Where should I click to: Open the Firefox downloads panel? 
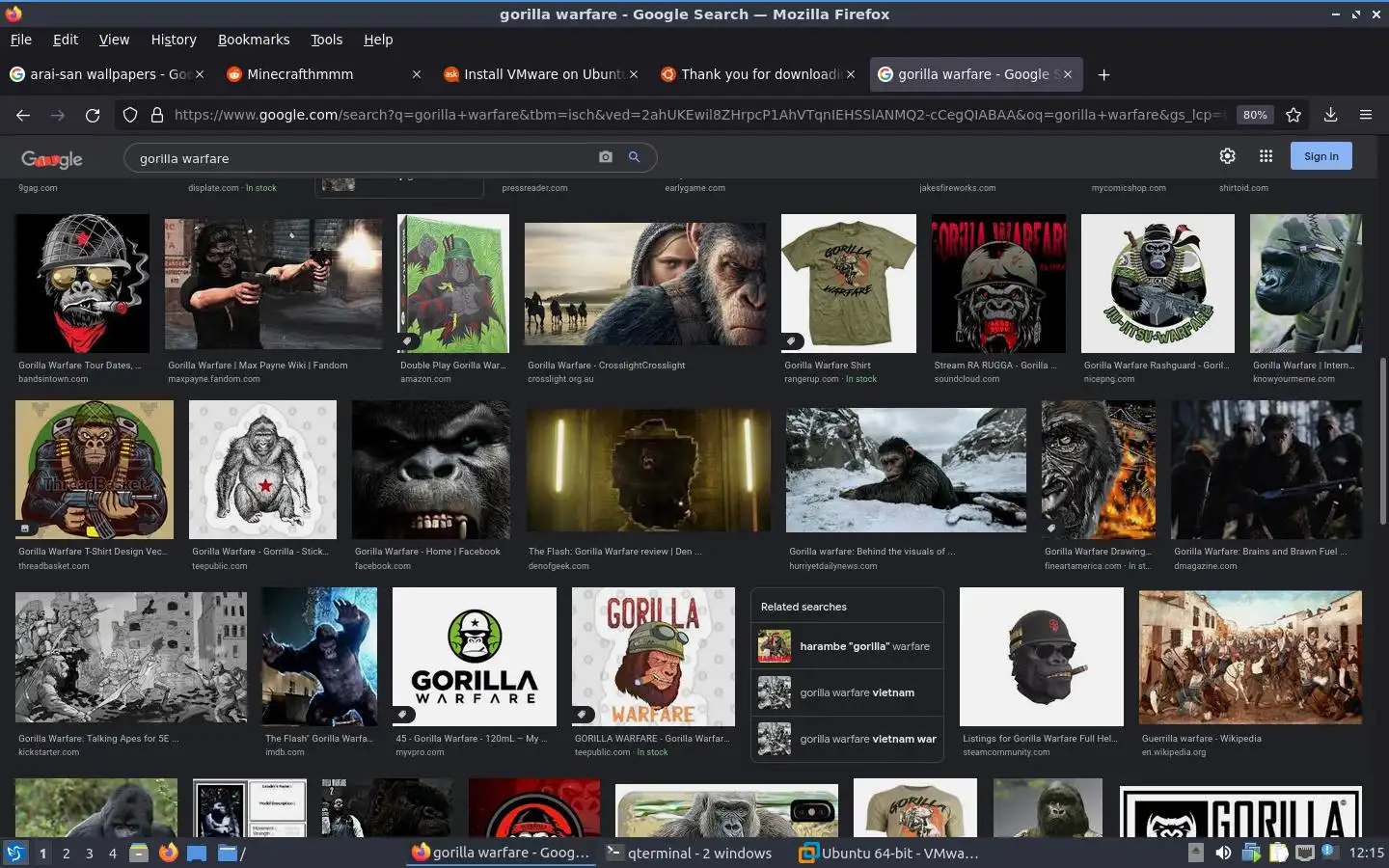[x=1330, y=115]
